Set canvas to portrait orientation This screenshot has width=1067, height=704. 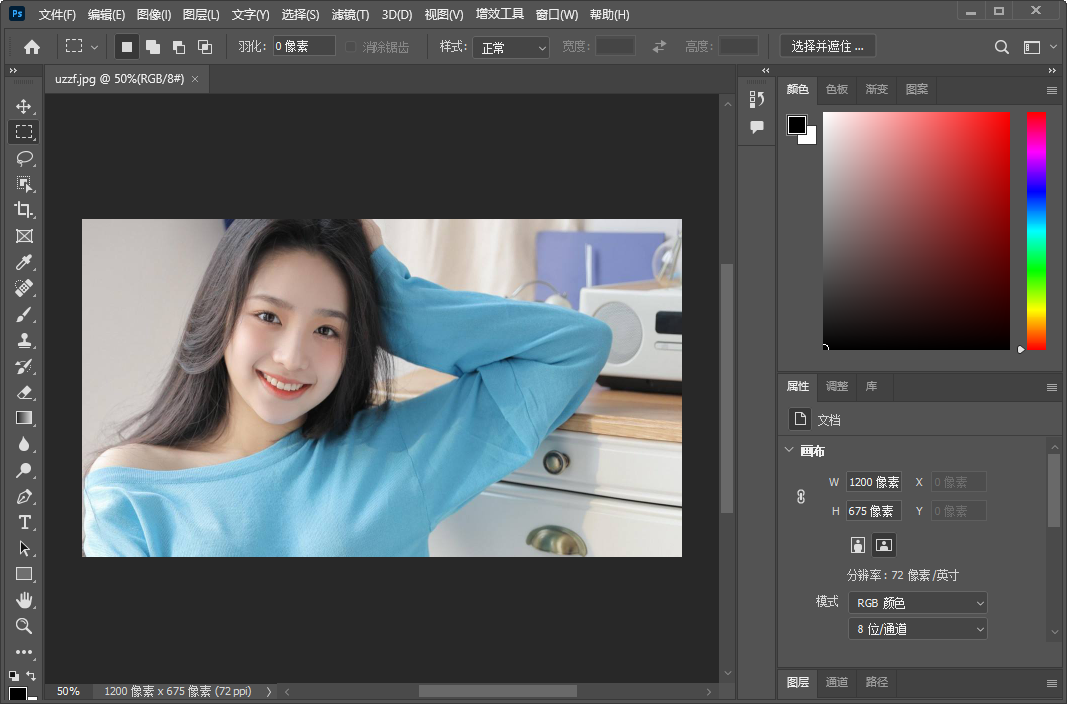[857, 545]
